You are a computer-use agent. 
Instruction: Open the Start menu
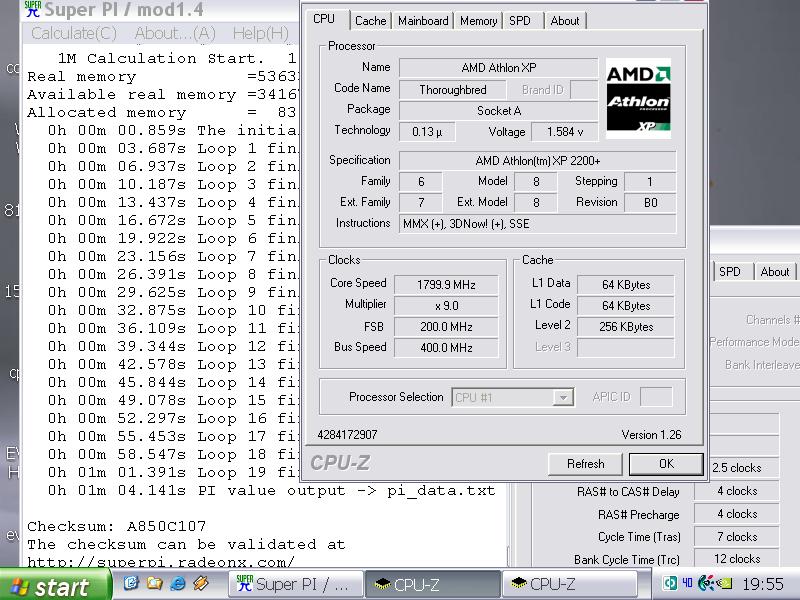point(56,585)
